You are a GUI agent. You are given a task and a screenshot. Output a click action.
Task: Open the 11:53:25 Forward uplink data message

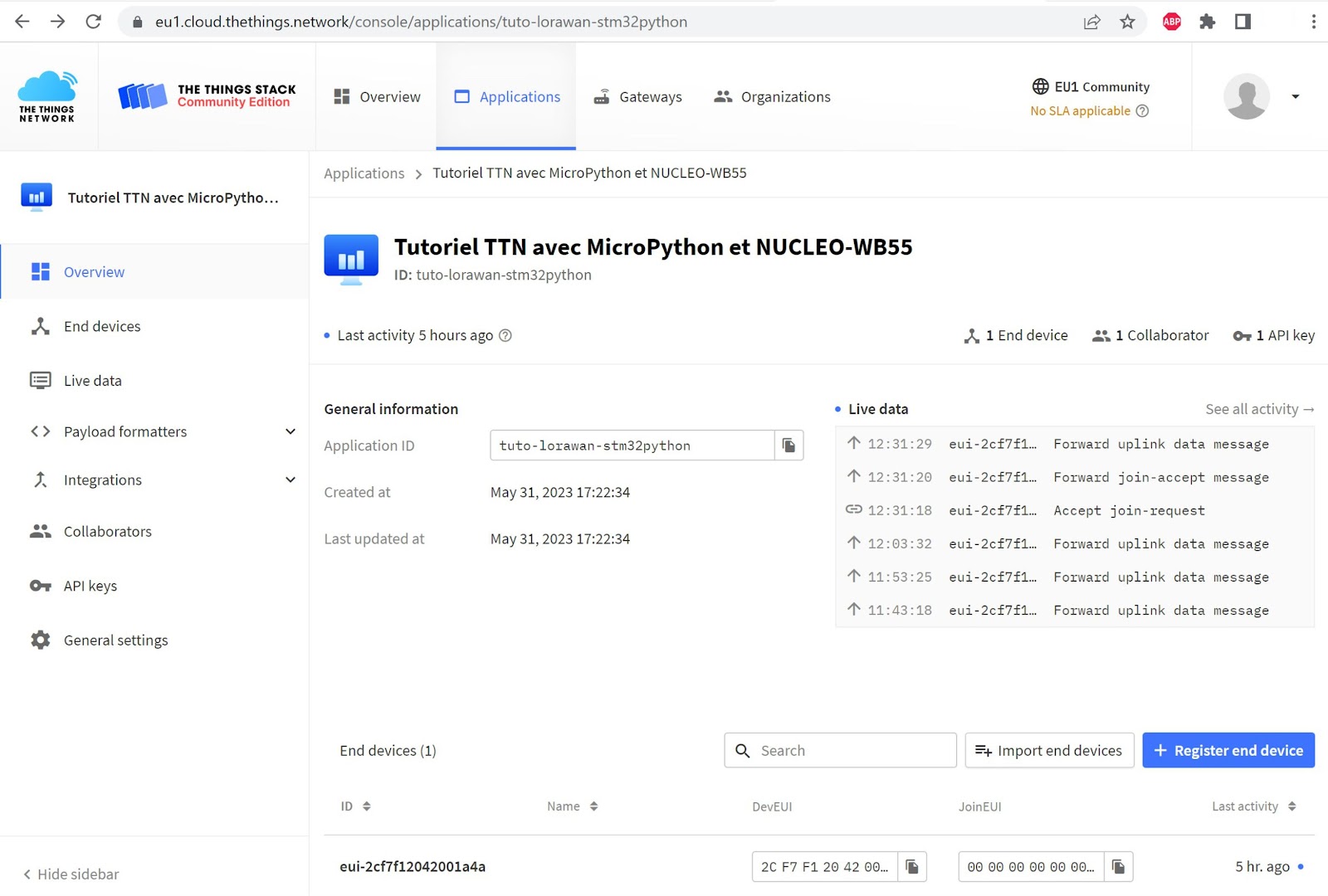pyautogui.click(x=1075, y=577)
